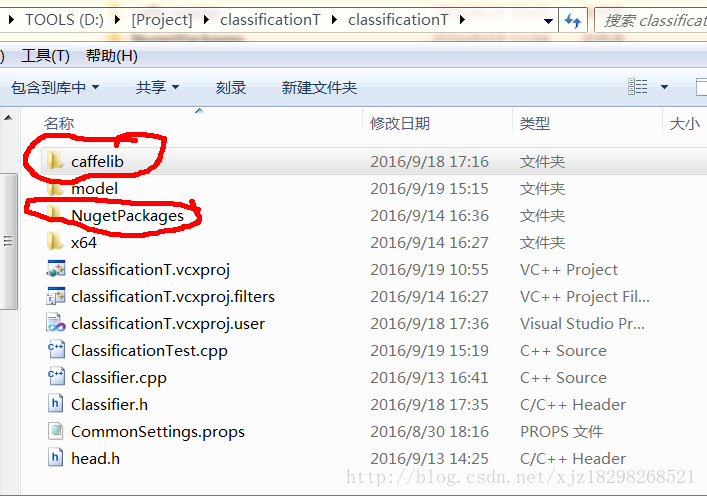
Task: Sort by 大小 column header
Action: tap(684, 123)
